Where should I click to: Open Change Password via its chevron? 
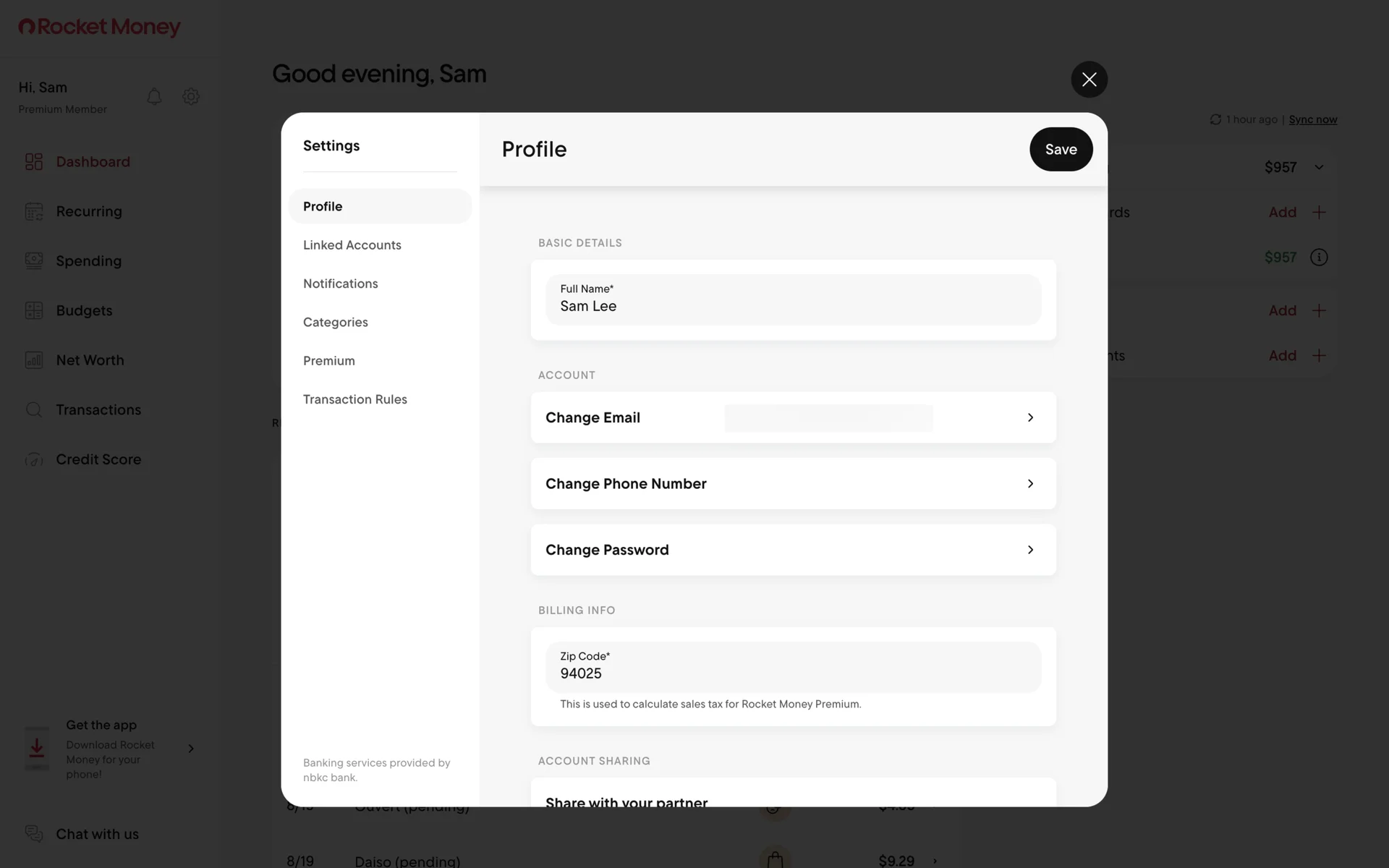1030,550
